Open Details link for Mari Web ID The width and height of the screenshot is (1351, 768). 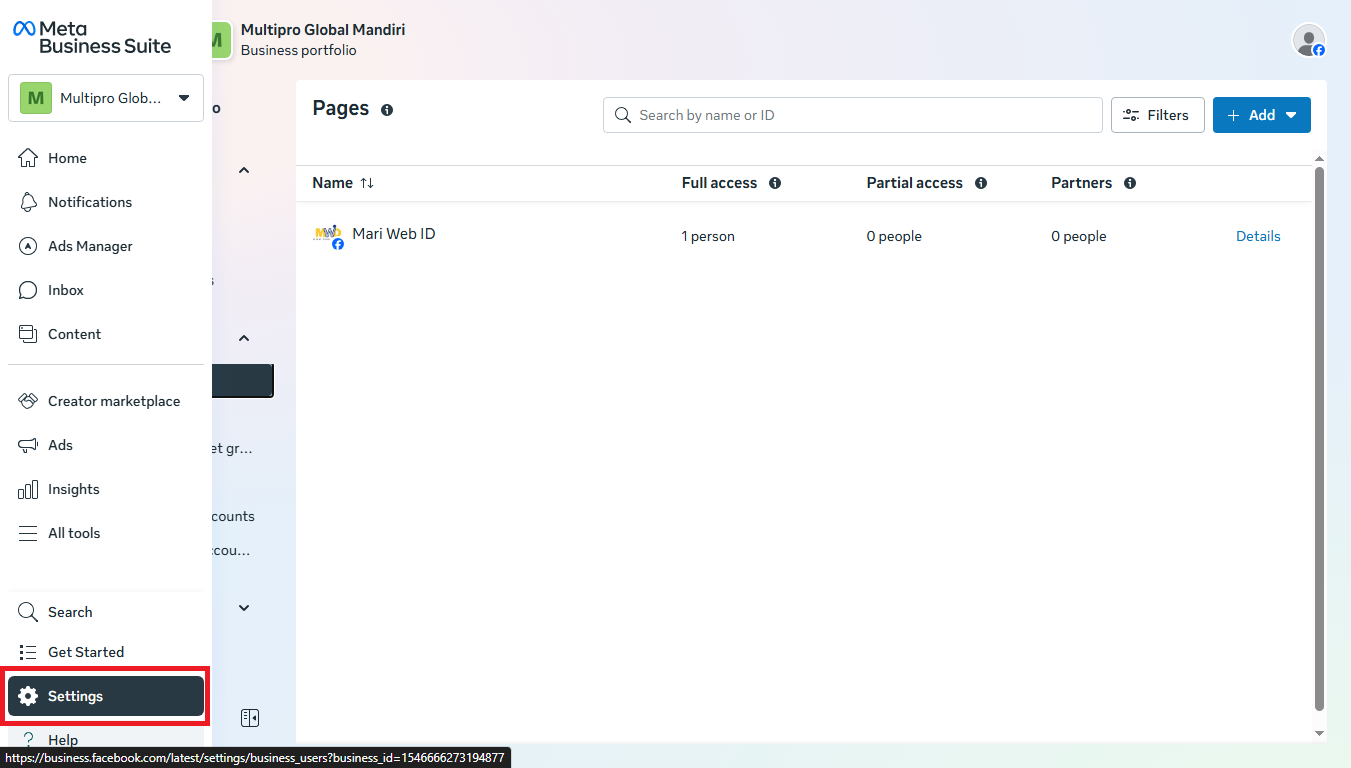(1258, 236)
